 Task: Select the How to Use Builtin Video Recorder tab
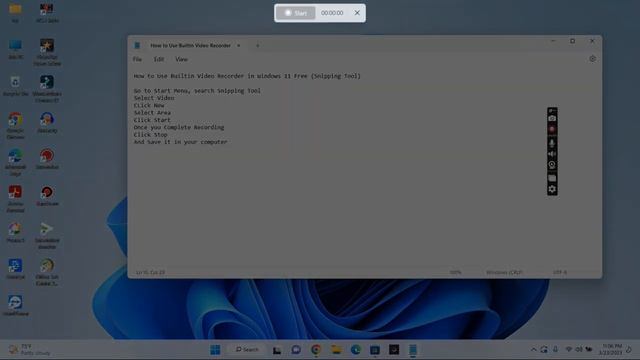pyautogui.click(x=190, y=45)
